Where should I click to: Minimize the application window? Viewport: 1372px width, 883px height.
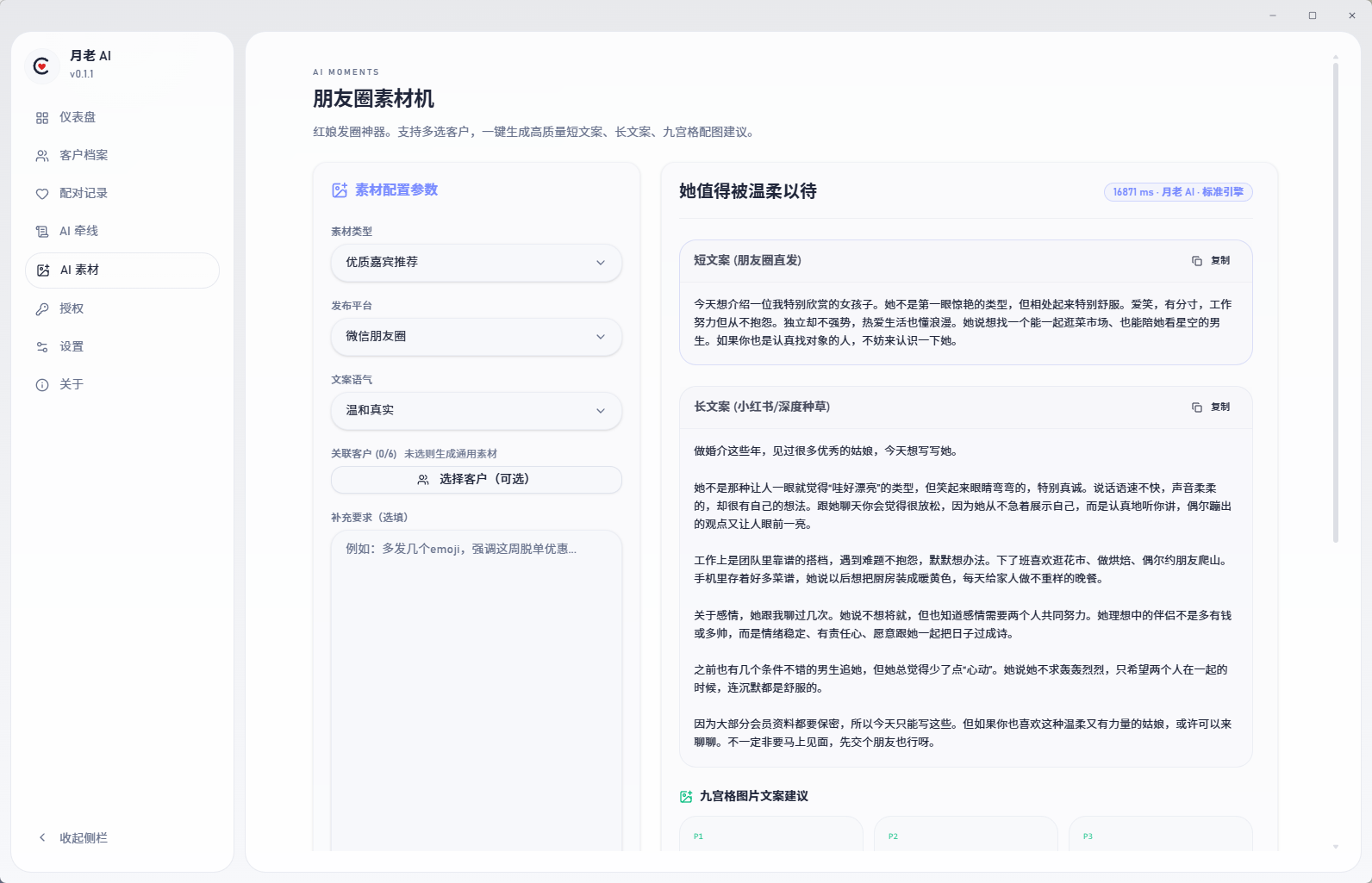(1273, 16)
